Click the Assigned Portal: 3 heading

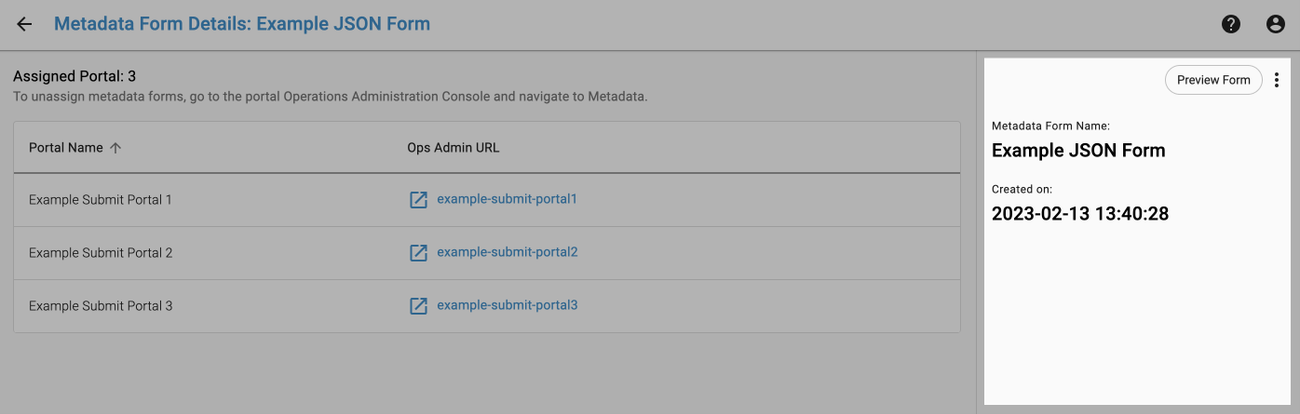[x=74, y=76]
